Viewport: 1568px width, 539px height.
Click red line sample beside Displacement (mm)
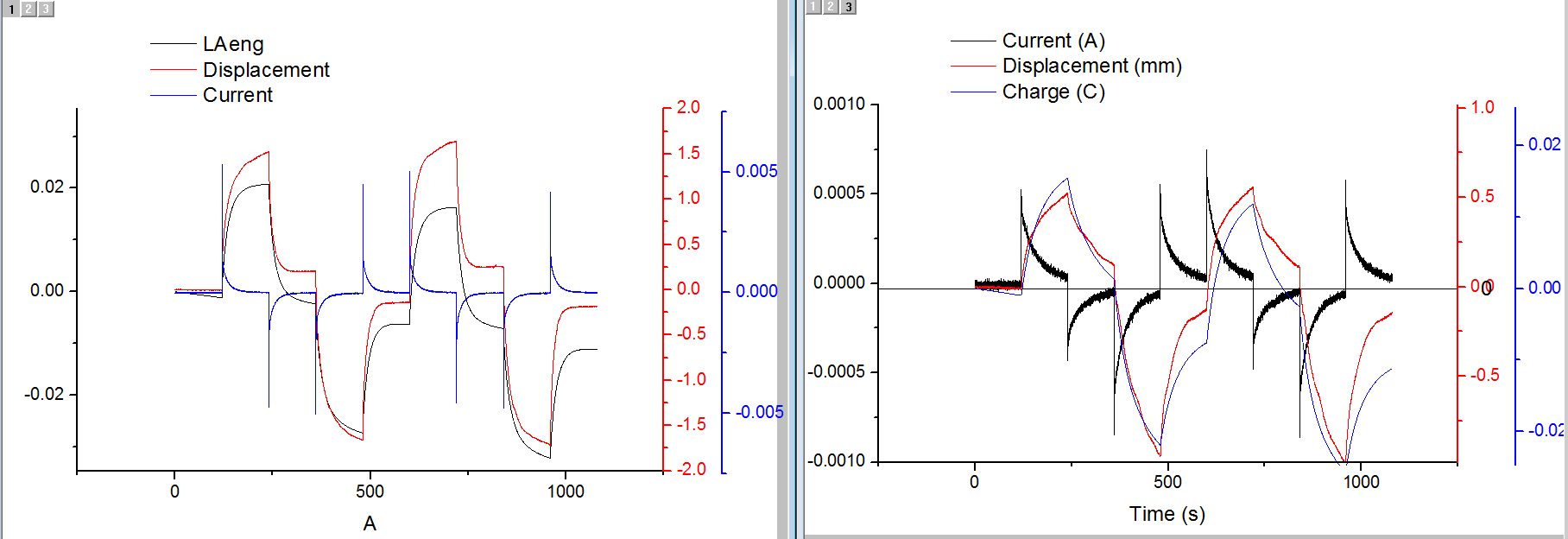[x=973, y=66]
